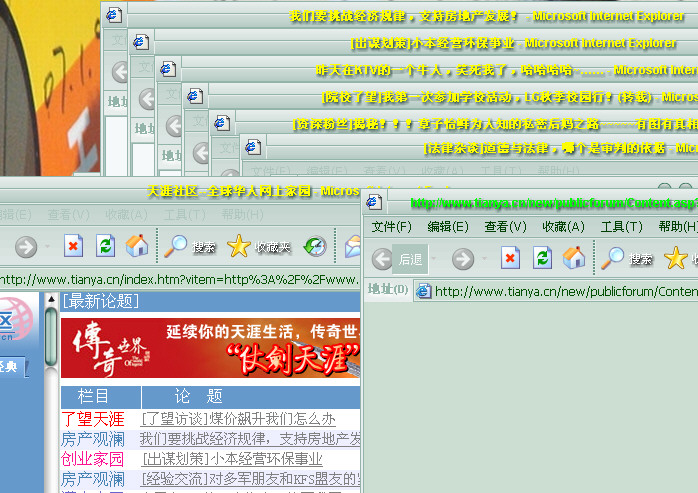This screenshot has width=698, height=493.
Task: Click the [最新论题] heading
Action: pos(101,302)
